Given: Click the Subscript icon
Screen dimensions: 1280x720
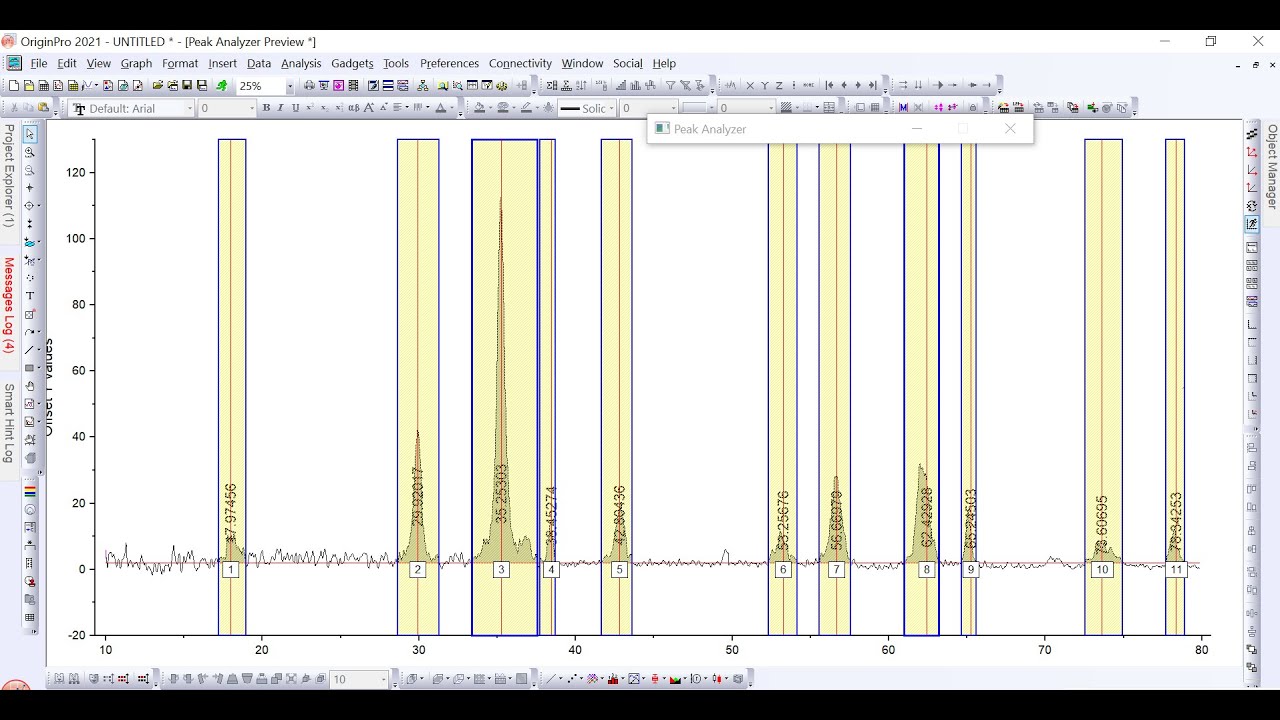Looking at the screenshot, I should tap(324, 108).
